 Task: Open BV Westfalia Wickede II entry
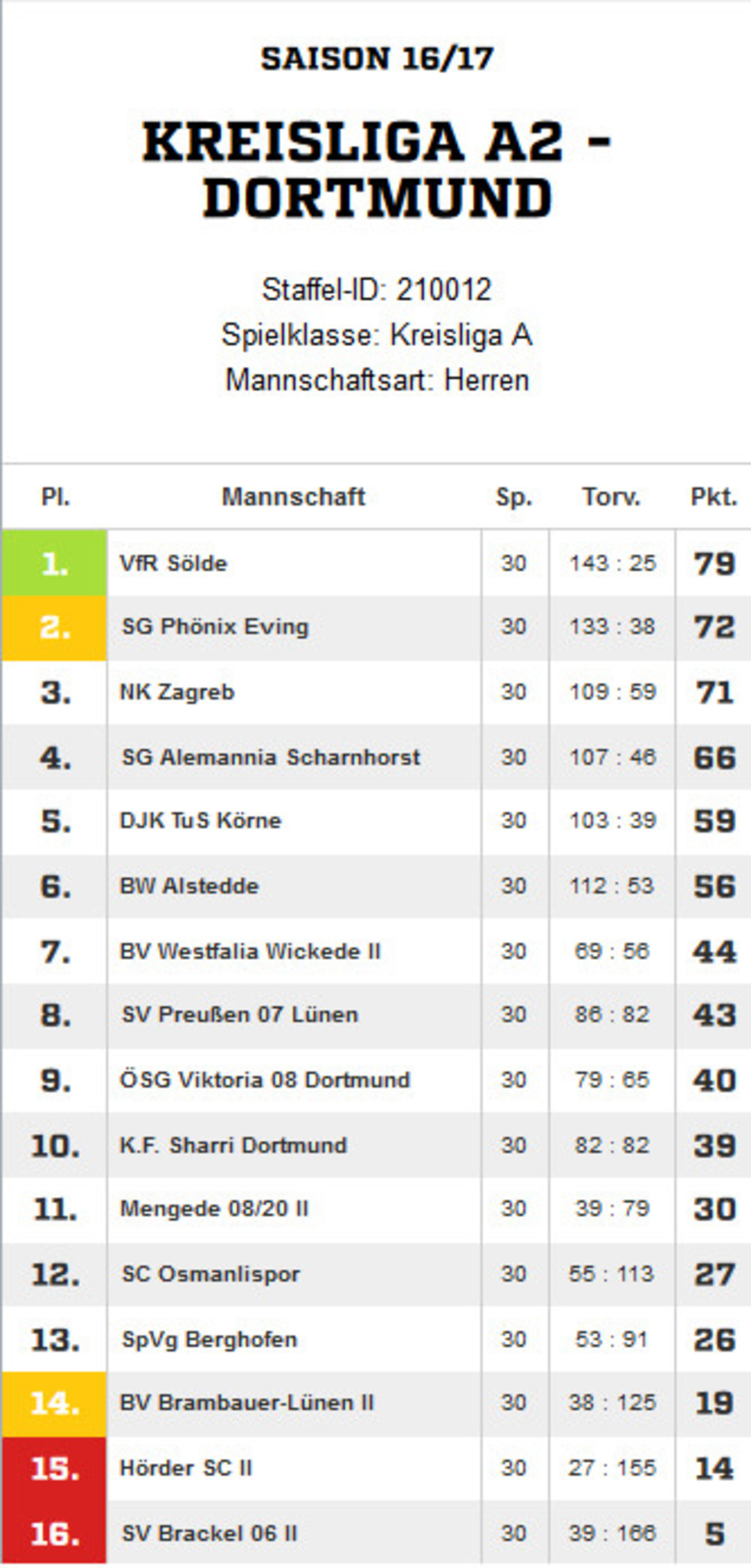tap(250, 951)
